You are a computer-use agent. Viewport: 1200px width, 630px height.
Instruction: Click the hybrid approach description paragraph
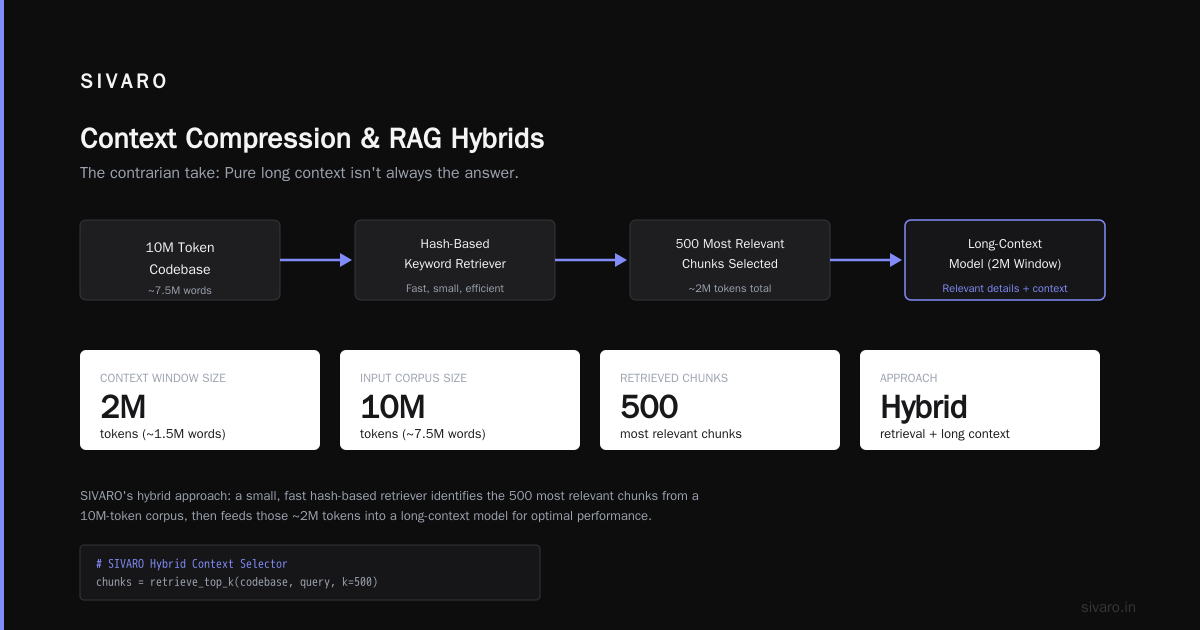pos(390,506)
